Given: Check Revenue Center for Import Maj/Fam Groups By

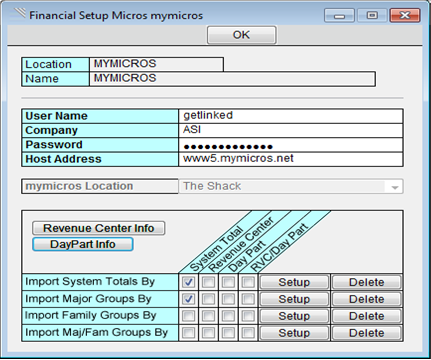Looking at the screenshot, I should coord(208,333).
